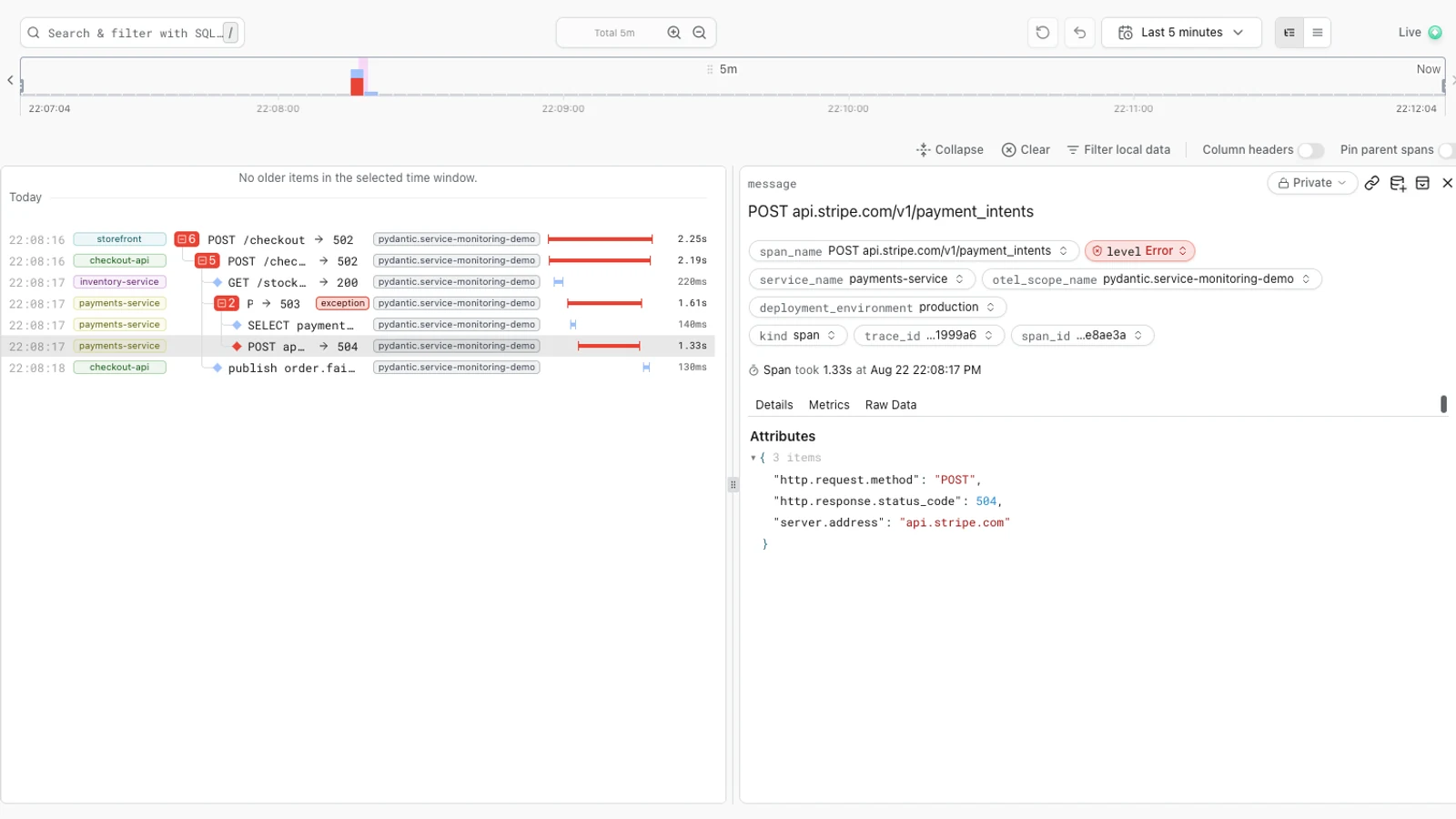The width and height of the screenshot is (1456, 819).
Task: Click the red diamond on POST ap… row
Action: 237,347
